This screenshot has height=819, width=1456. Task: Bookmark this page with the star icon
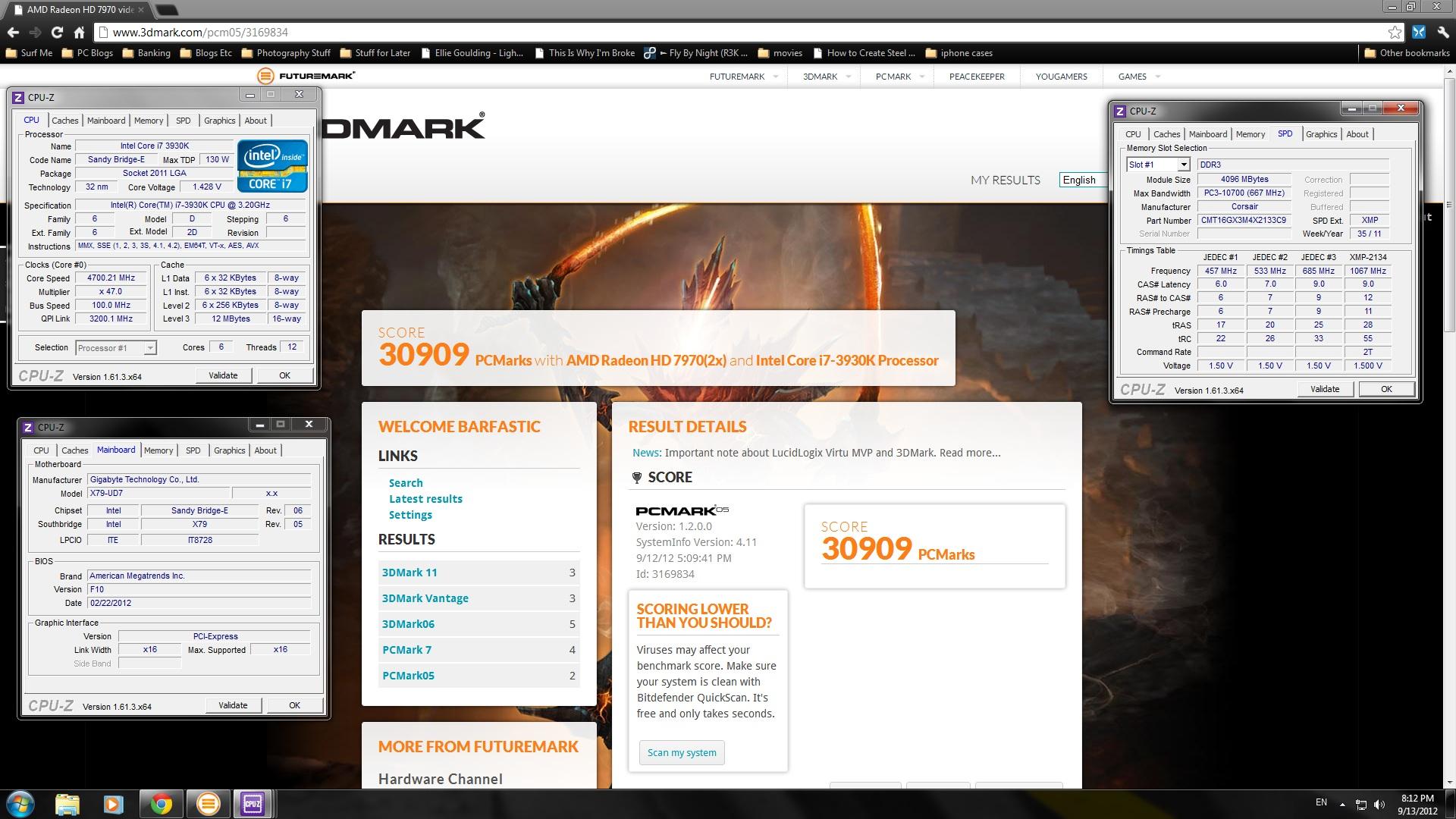(1395, 33)
